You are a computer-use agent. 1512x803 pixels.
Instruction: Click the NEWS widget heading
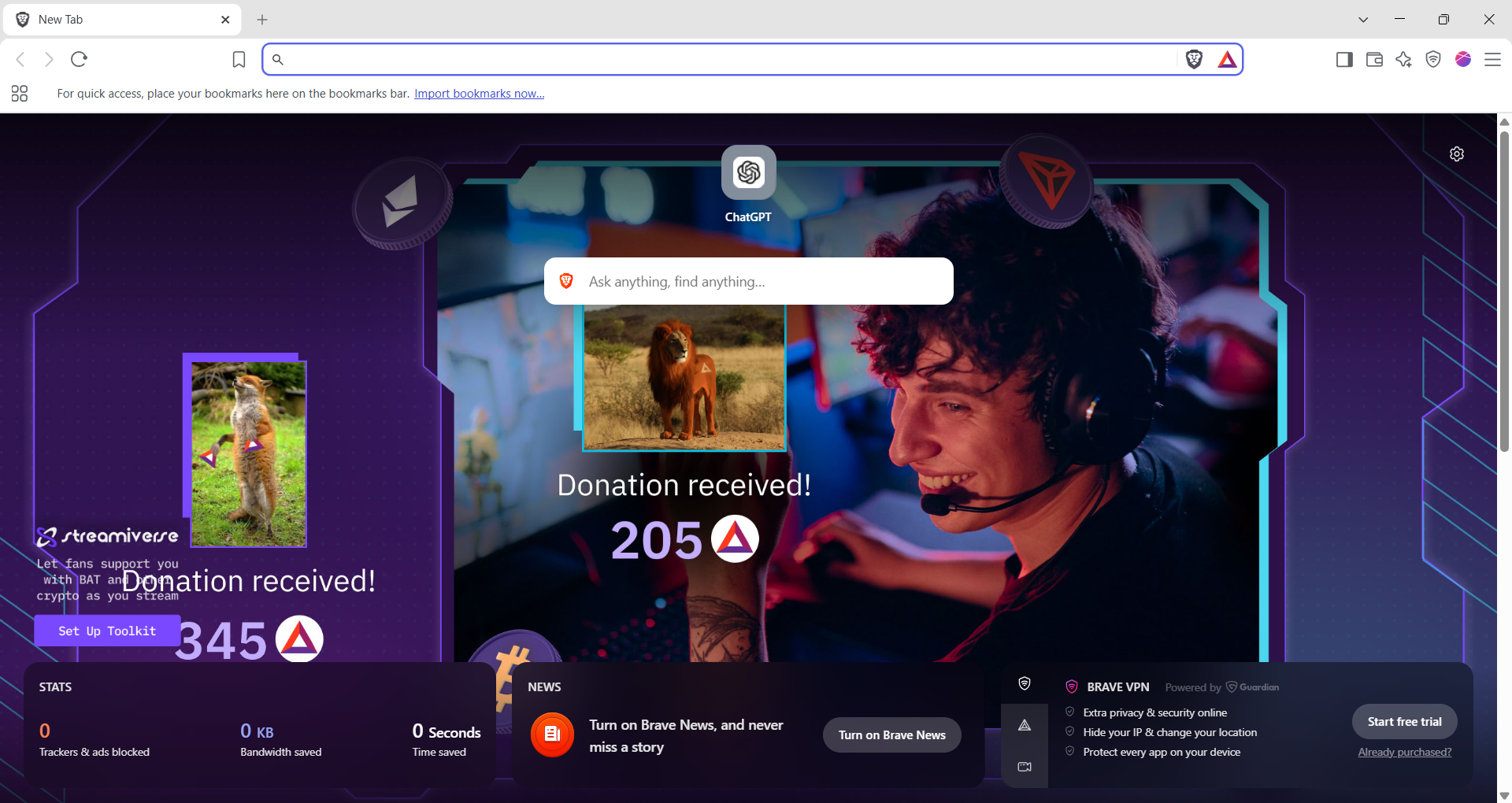(x=544, y=686)
